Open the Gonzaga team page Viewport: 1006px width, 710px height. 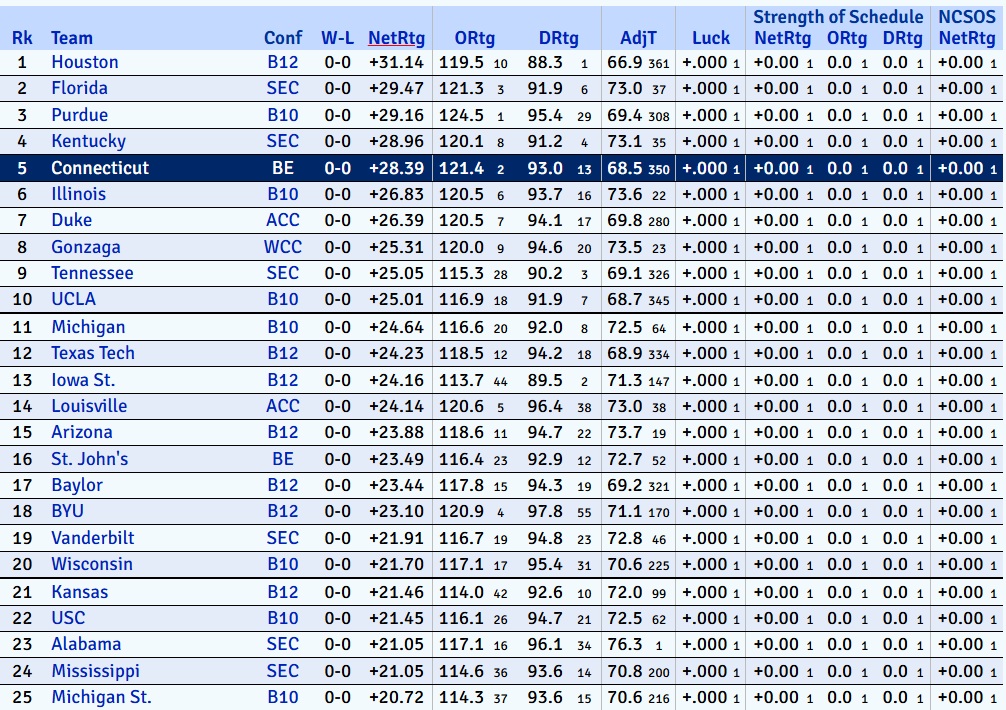pyautogui.click(x=85, y=247)
